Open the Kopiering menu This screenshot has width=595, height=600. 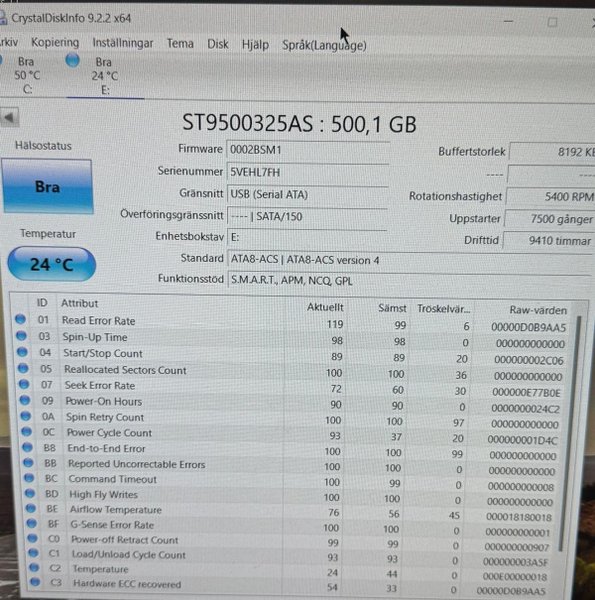point(55,42)
